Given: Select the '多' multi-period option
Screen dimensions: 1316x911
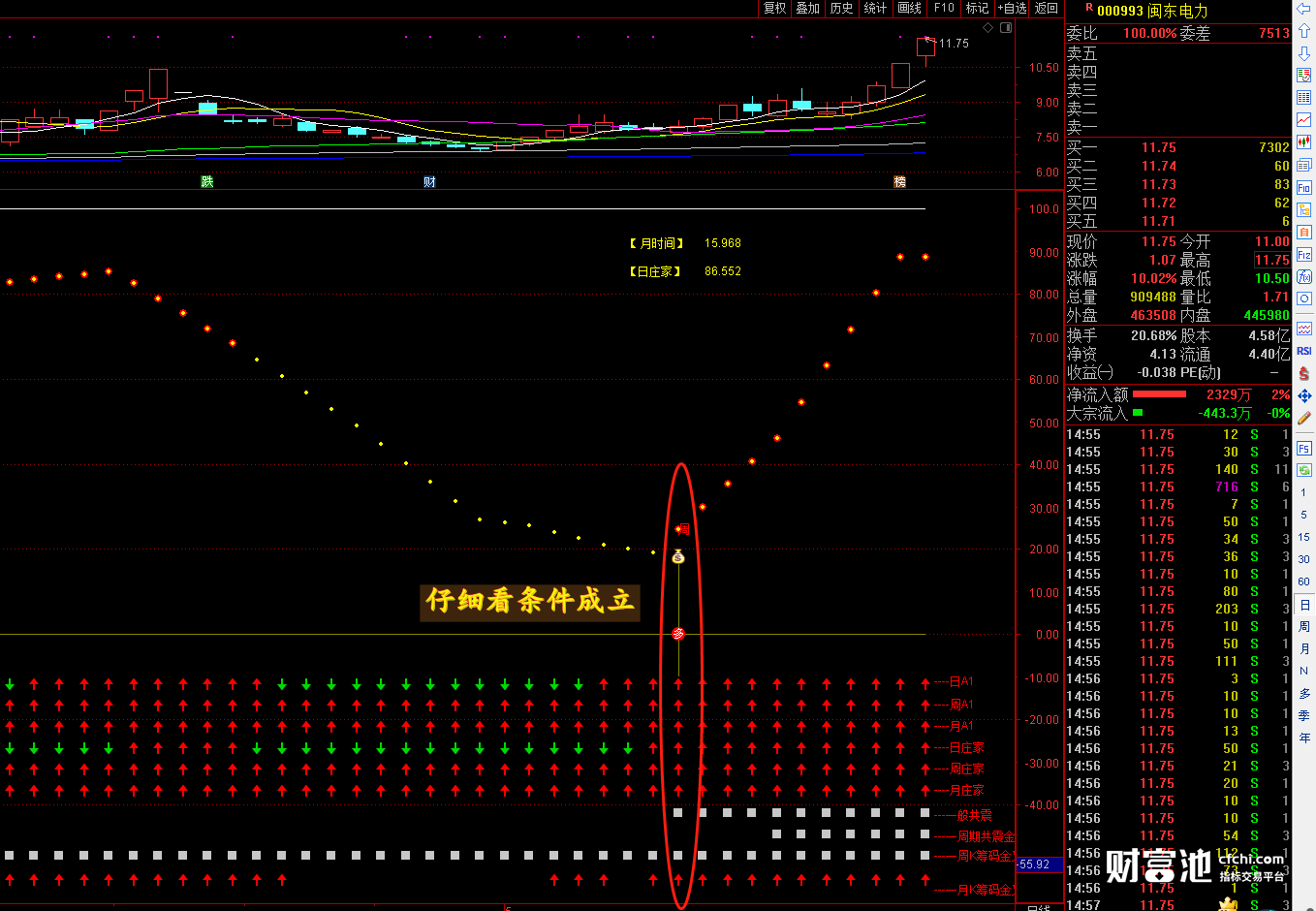Looking at the screenshot, I should (x=1304, y=693).
